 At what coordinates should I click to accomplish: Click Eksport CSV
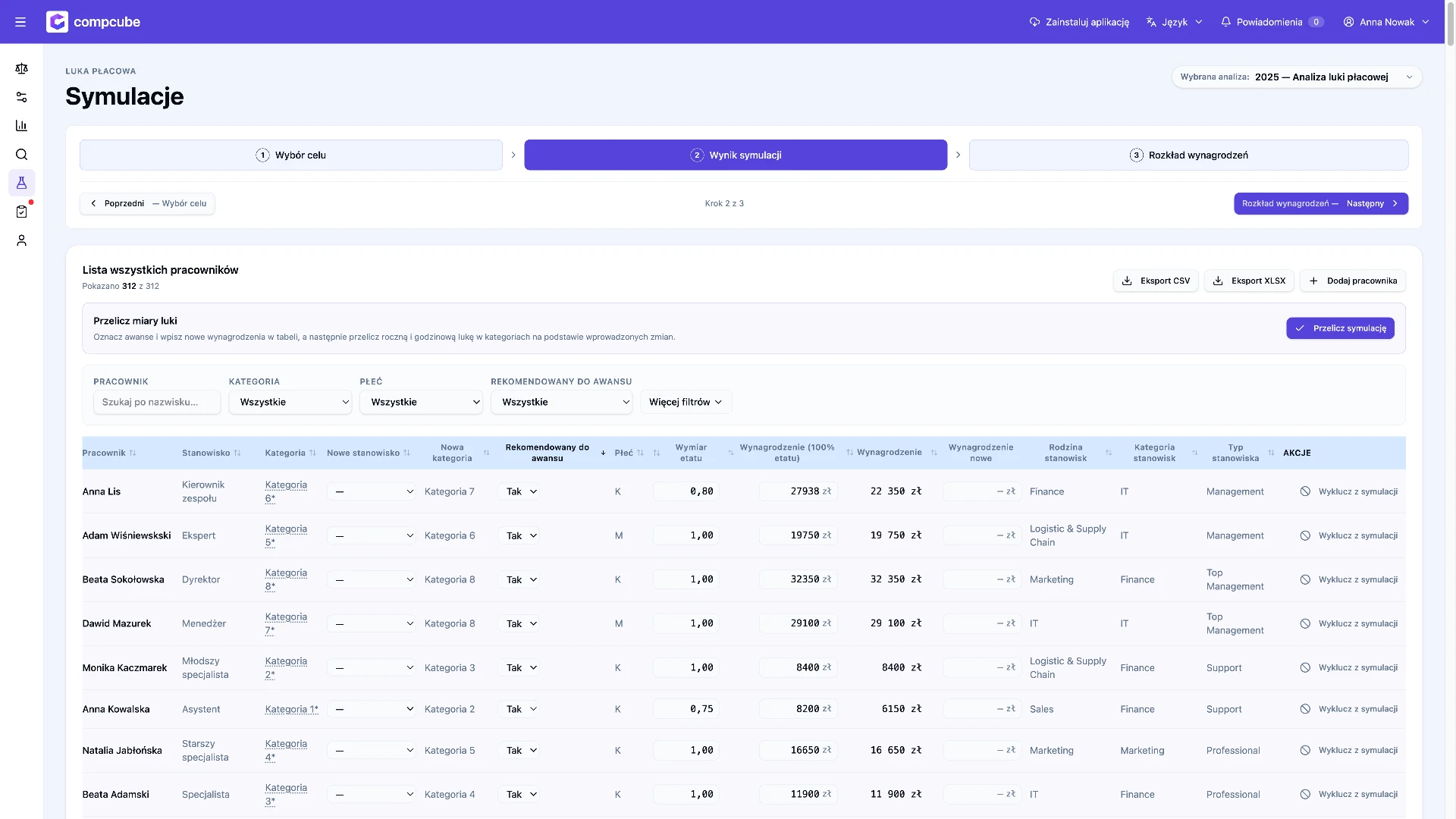(x=1156, y=281)
